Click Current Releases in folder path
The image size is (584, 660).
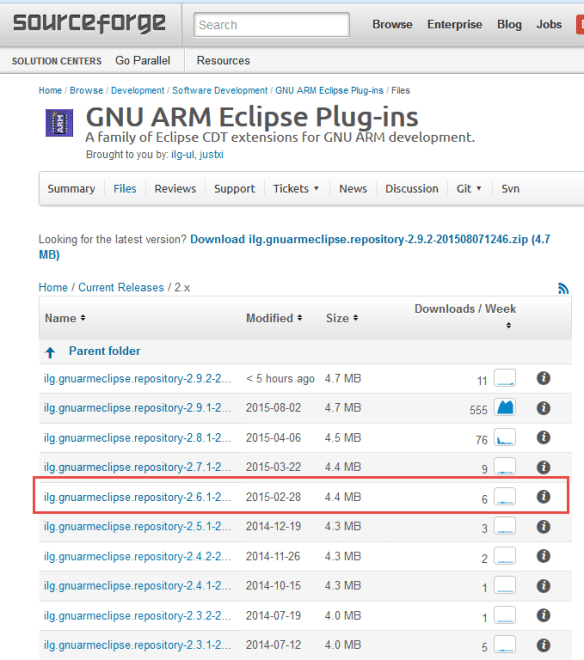click(121, 287)
